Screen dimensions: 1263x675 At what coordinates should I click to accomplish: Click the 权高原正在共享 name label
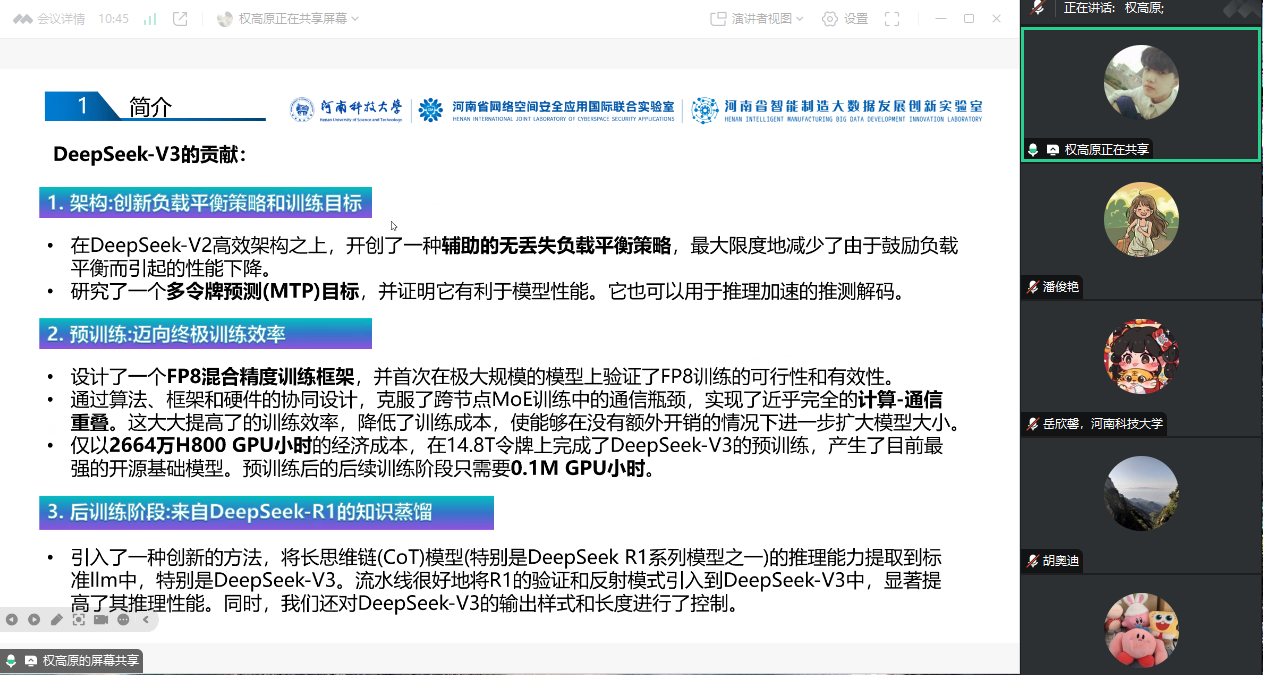click(1106, 150)
